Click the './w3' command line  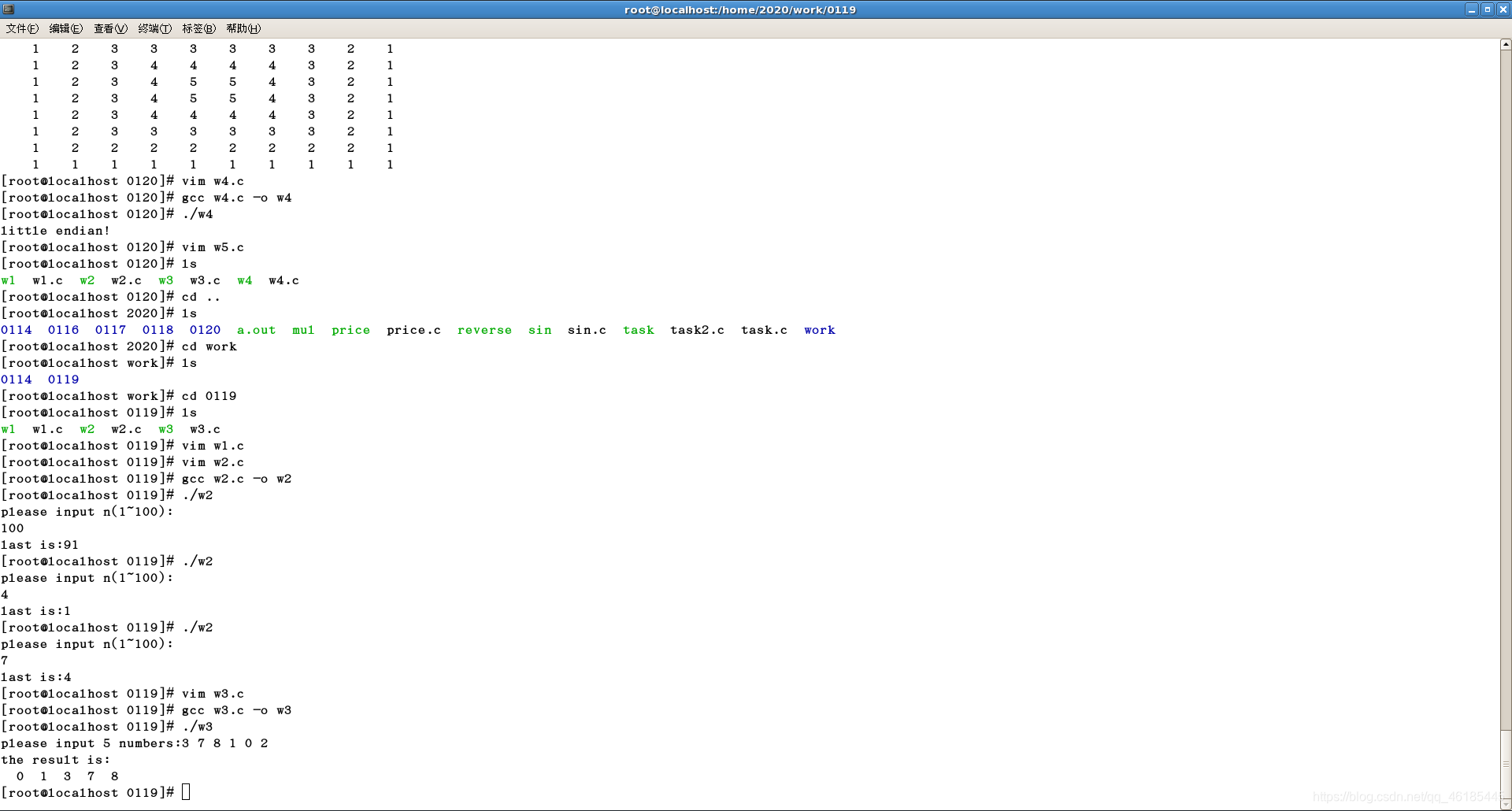(x=197, y=727)
